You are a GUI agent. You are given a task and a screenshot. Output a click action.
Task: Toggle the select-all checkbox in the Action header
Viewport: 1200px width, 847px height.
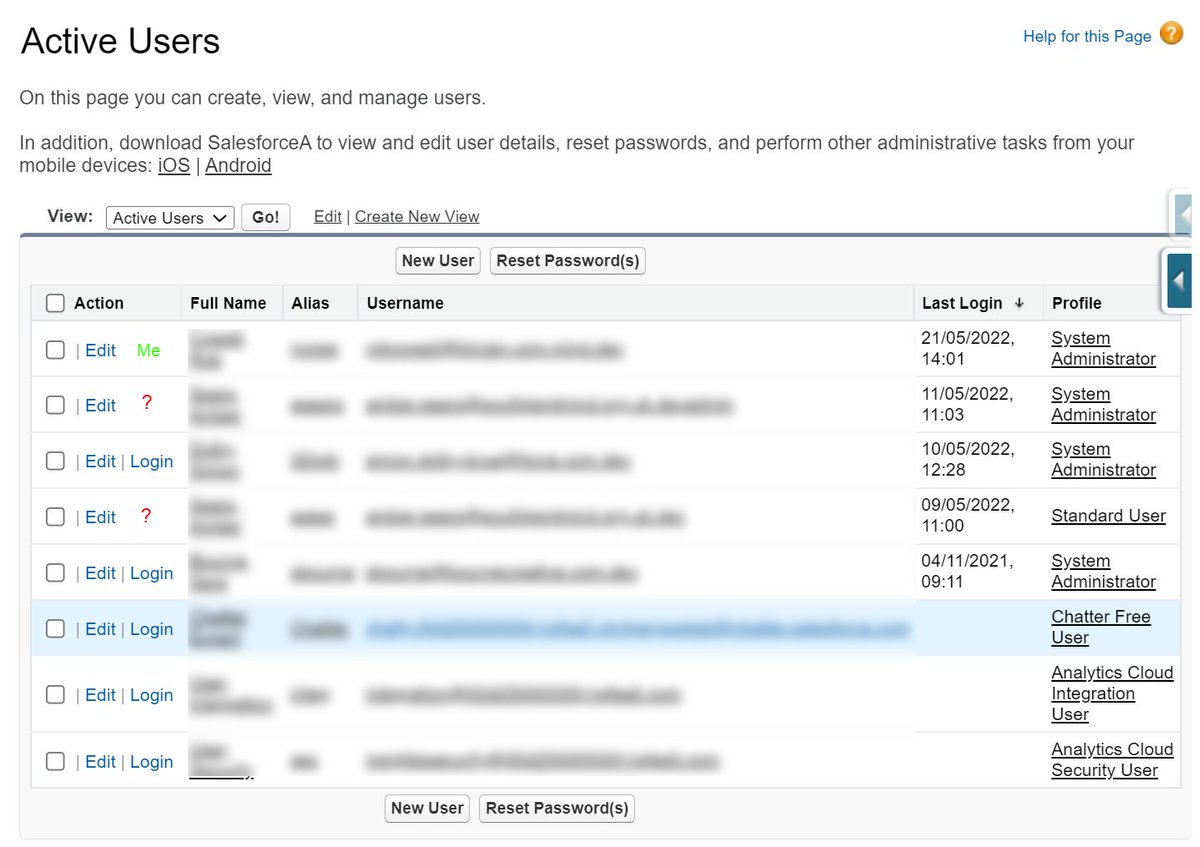tap(56, 303)
